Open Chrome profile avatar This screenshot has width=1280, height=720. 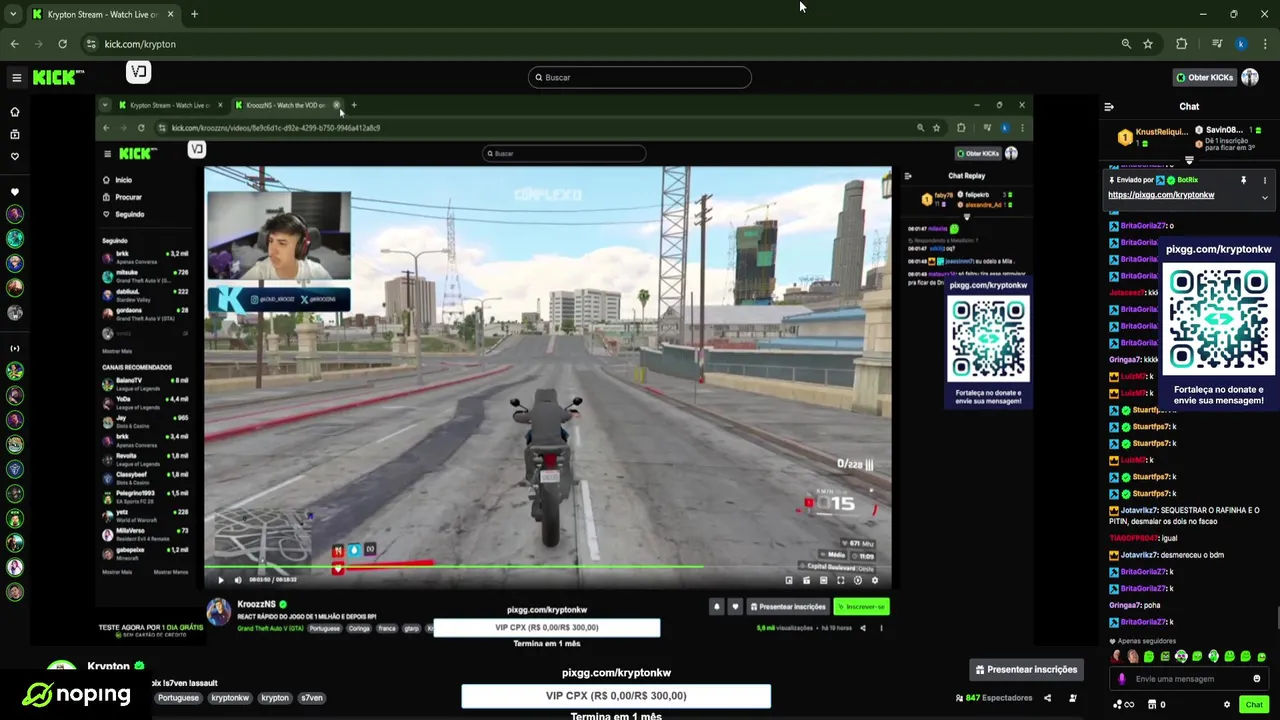(1241, 44)
